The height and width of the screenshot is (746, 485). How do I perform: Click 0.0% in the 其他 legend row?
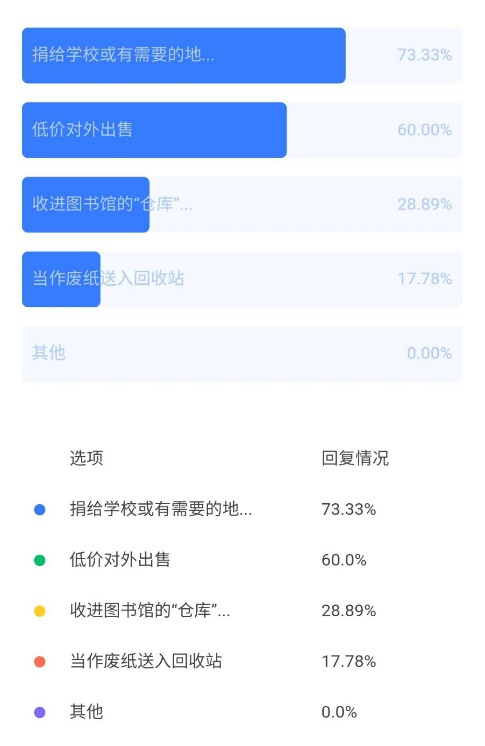[x=339, y=712]
